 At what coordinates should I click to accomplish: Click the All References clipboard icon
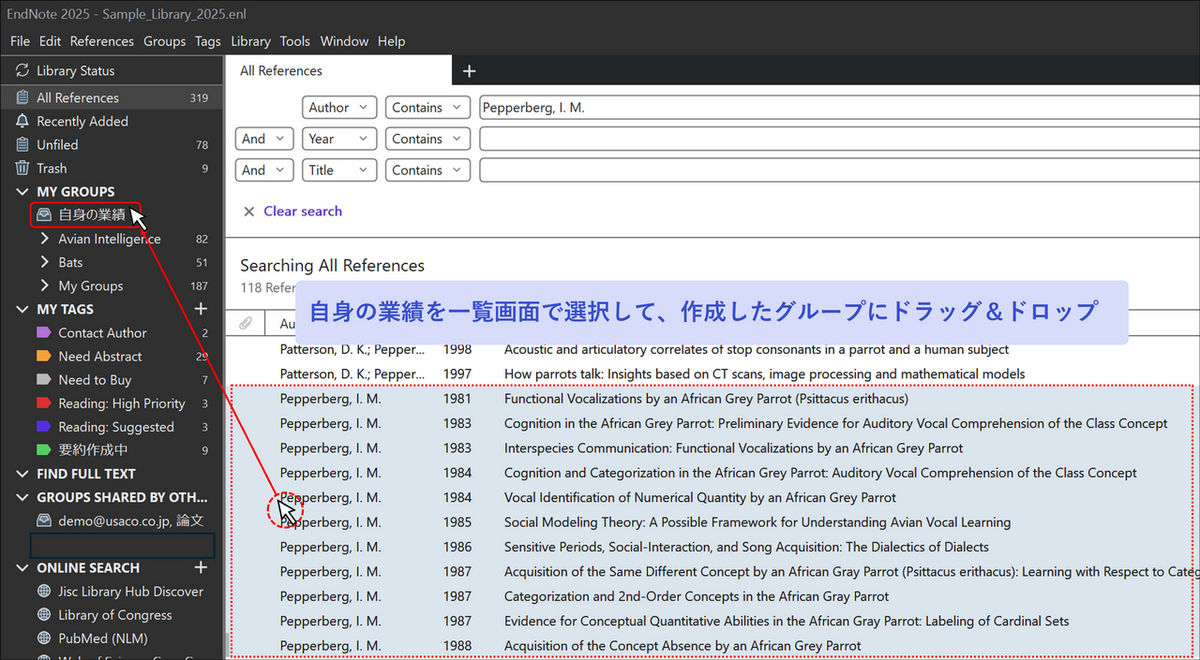tap(22, 98)
